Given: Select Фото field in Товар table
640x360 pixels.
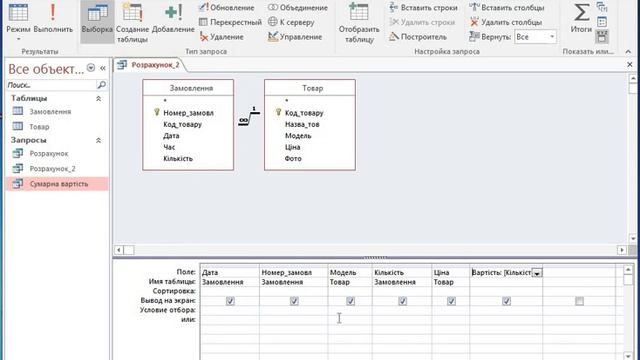Looking at the screenshot, I should [x=293, y=159].
